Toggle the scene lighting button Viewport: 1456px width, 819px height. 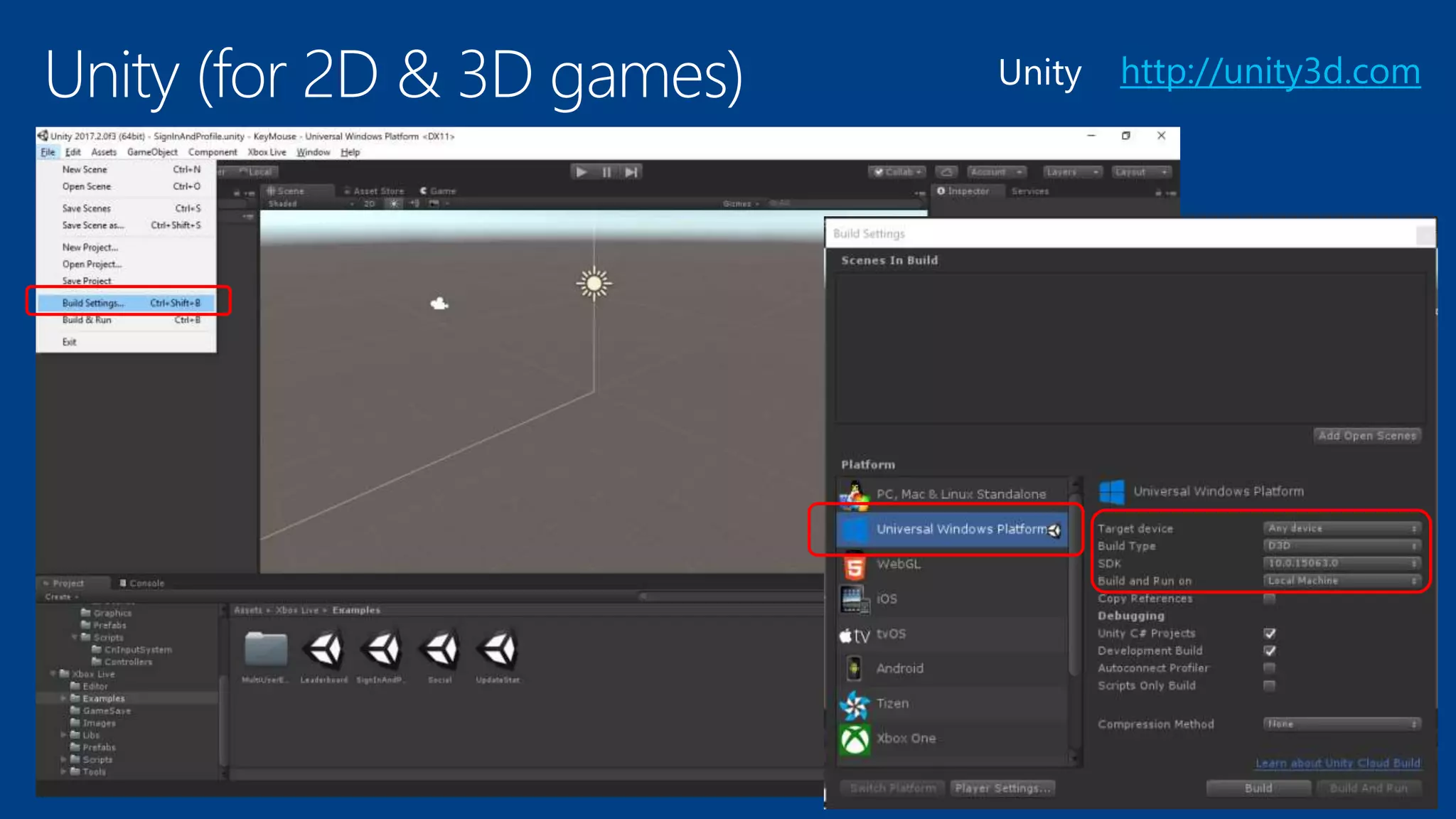tap(393, 203)
